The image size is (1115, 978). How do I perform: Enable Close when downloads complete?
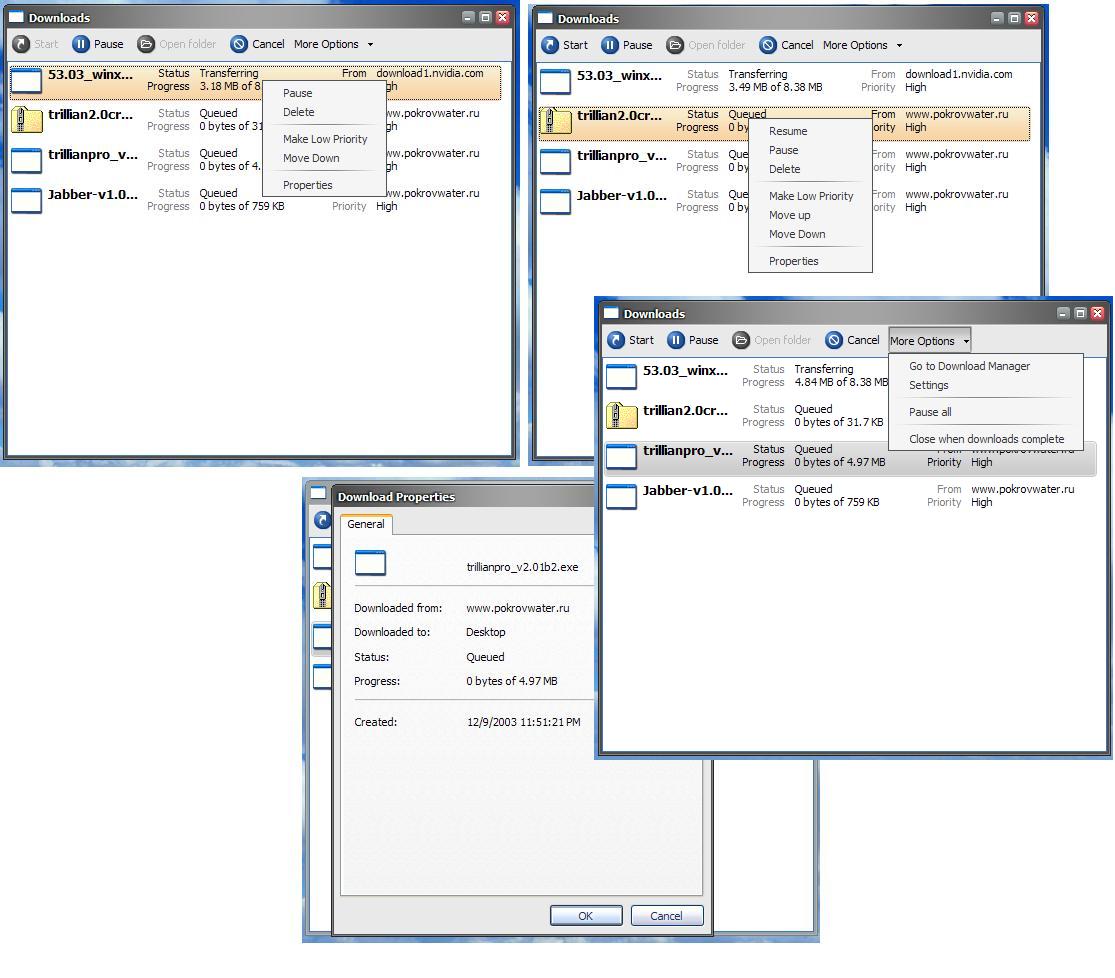(x=985, y=438)
